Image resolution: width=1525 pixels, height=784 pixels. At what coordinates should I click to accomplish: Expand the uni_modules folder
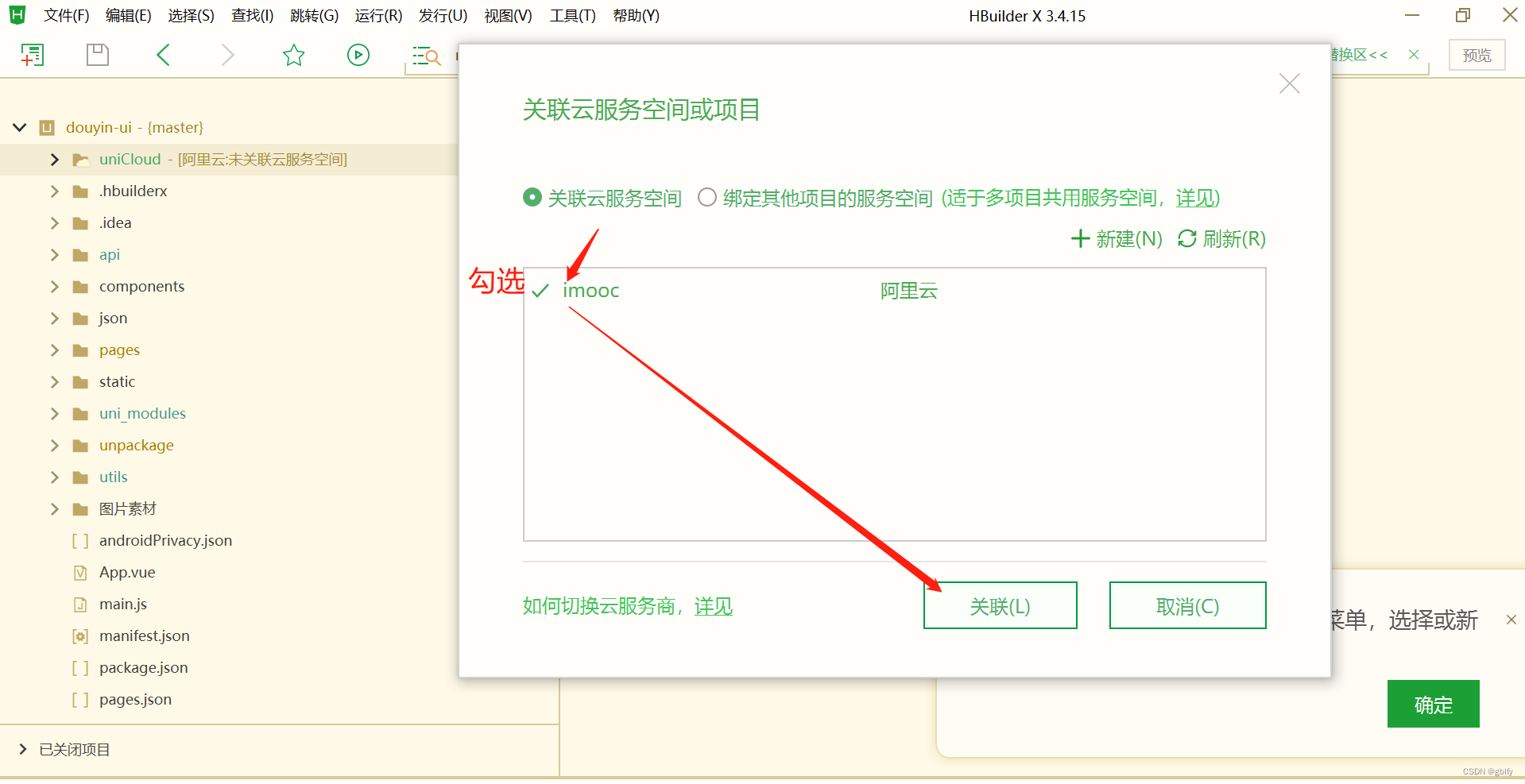pos(54,414)
